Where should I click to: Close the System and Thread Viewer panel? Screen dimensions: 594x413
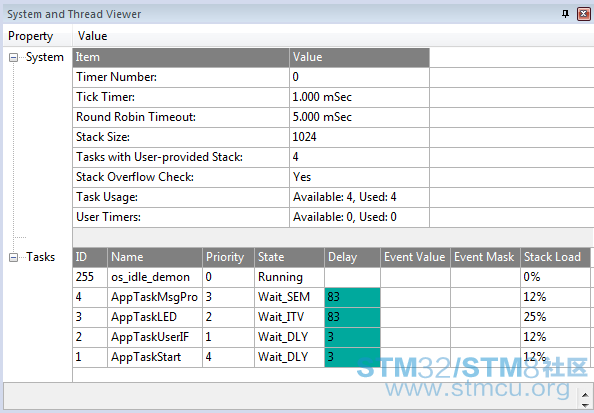(583, 14)
